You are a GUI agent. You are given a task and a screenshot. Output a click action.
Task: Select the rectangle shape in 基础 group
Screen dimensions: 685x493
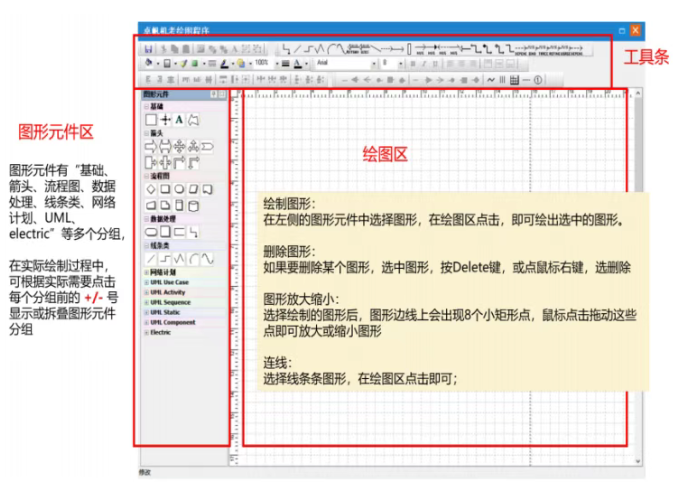tap(151, 119)
